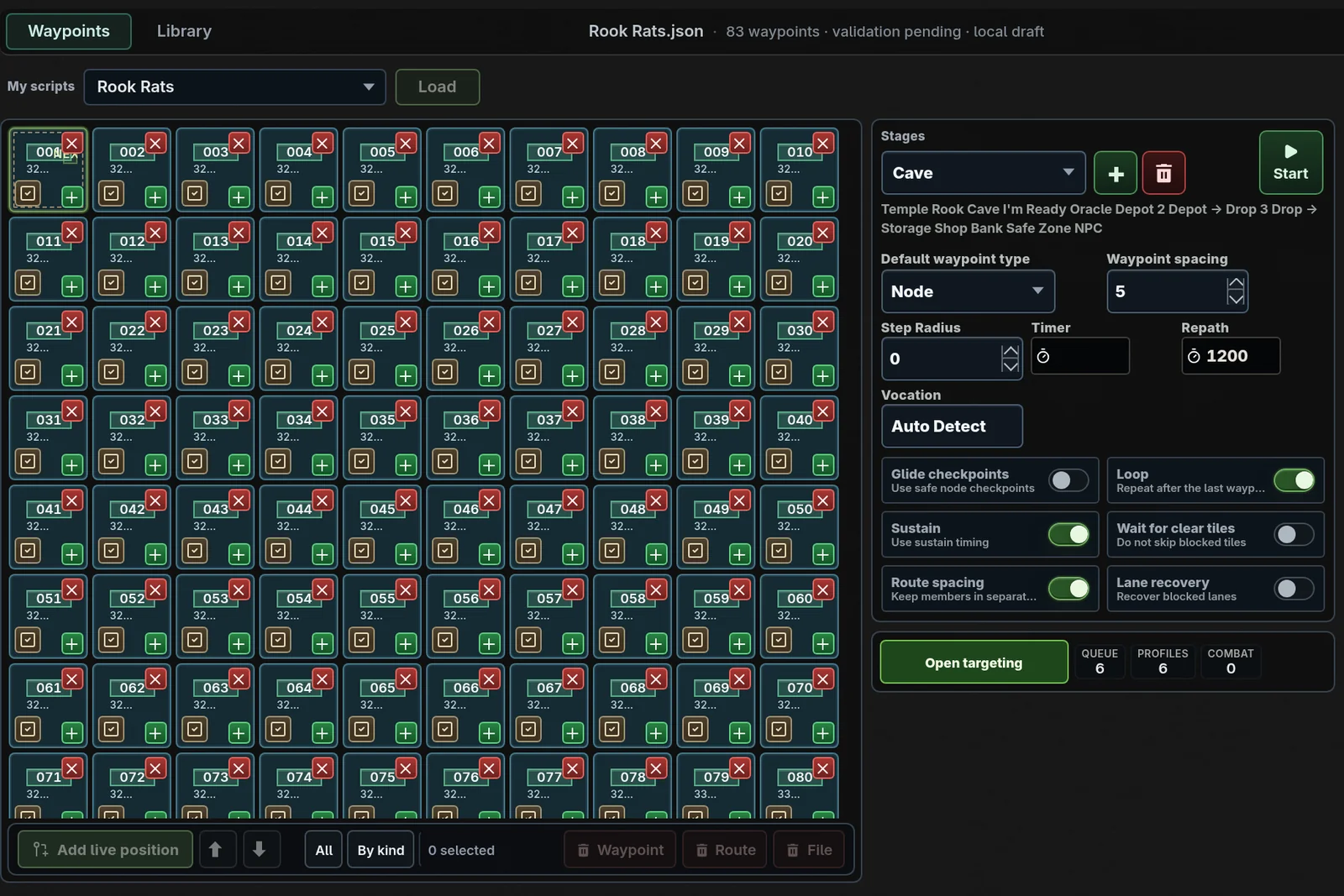Click the File delete button
This screenshot has height=896, width=1344.
pyautogui.click(x=809, y=850)
